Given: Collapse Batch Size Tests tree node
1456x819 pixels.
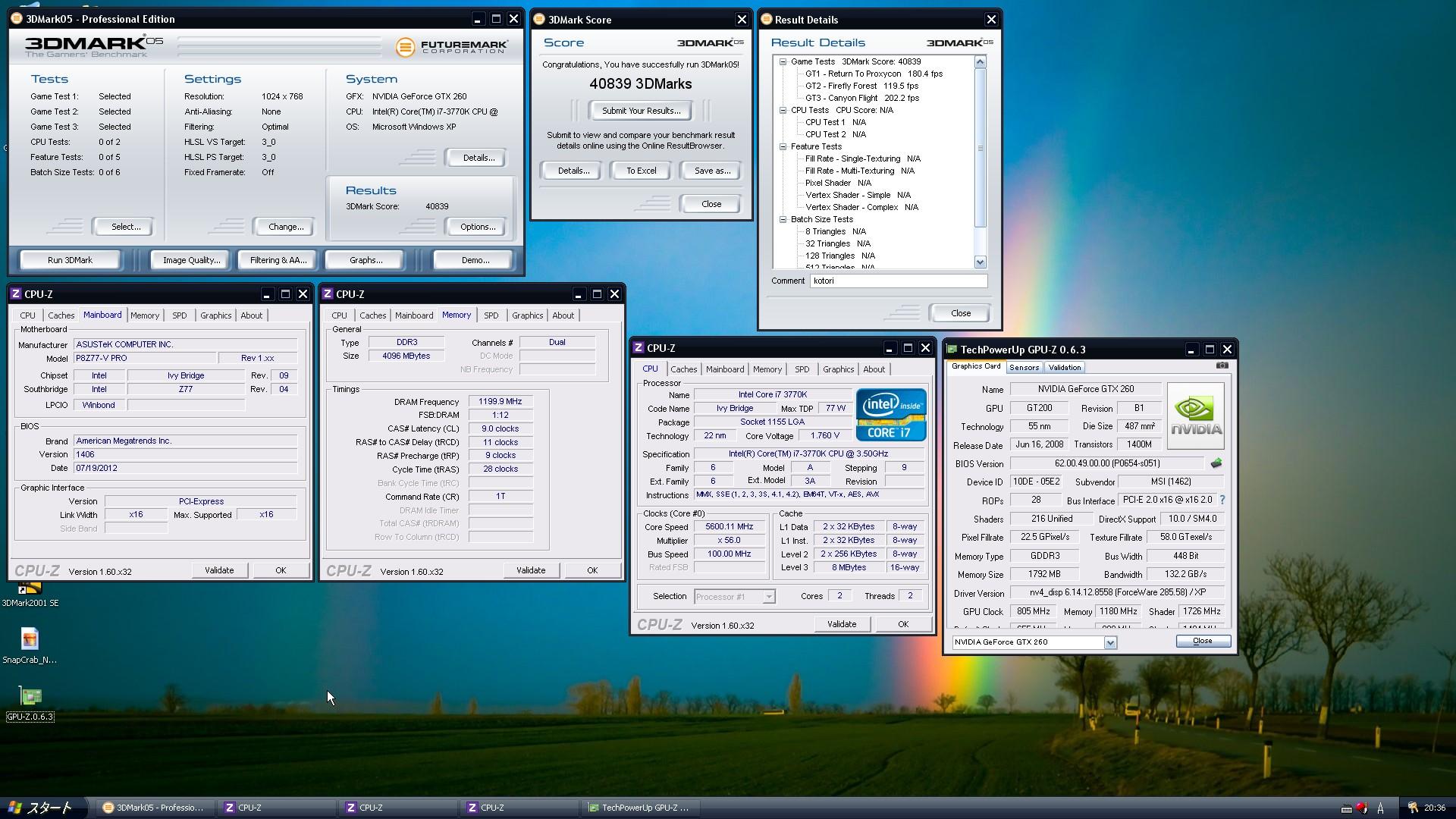Looking at the screenshot, I should point(783,220).
